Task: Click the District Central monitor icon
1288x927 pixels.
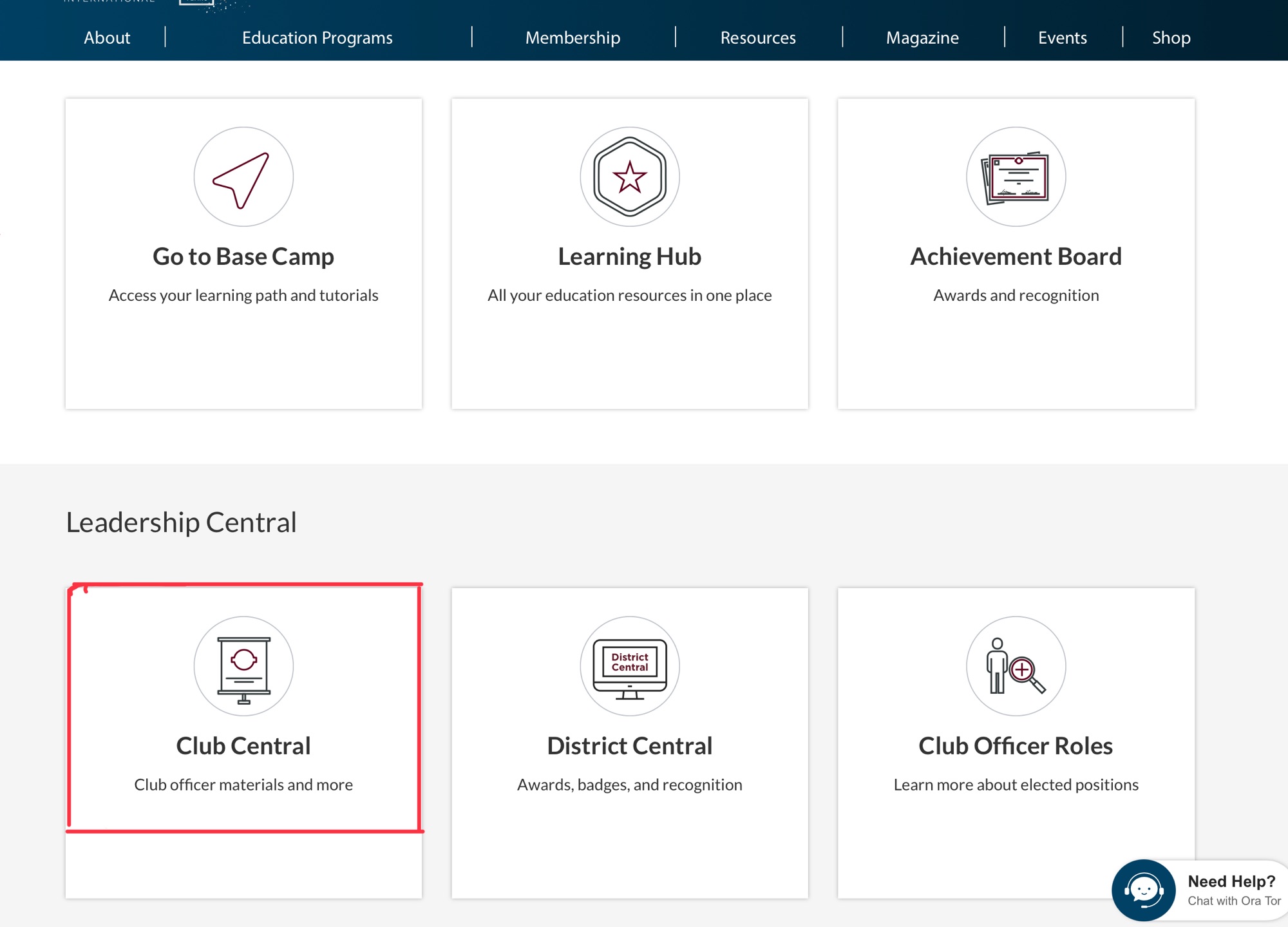Action: point(629,667)
